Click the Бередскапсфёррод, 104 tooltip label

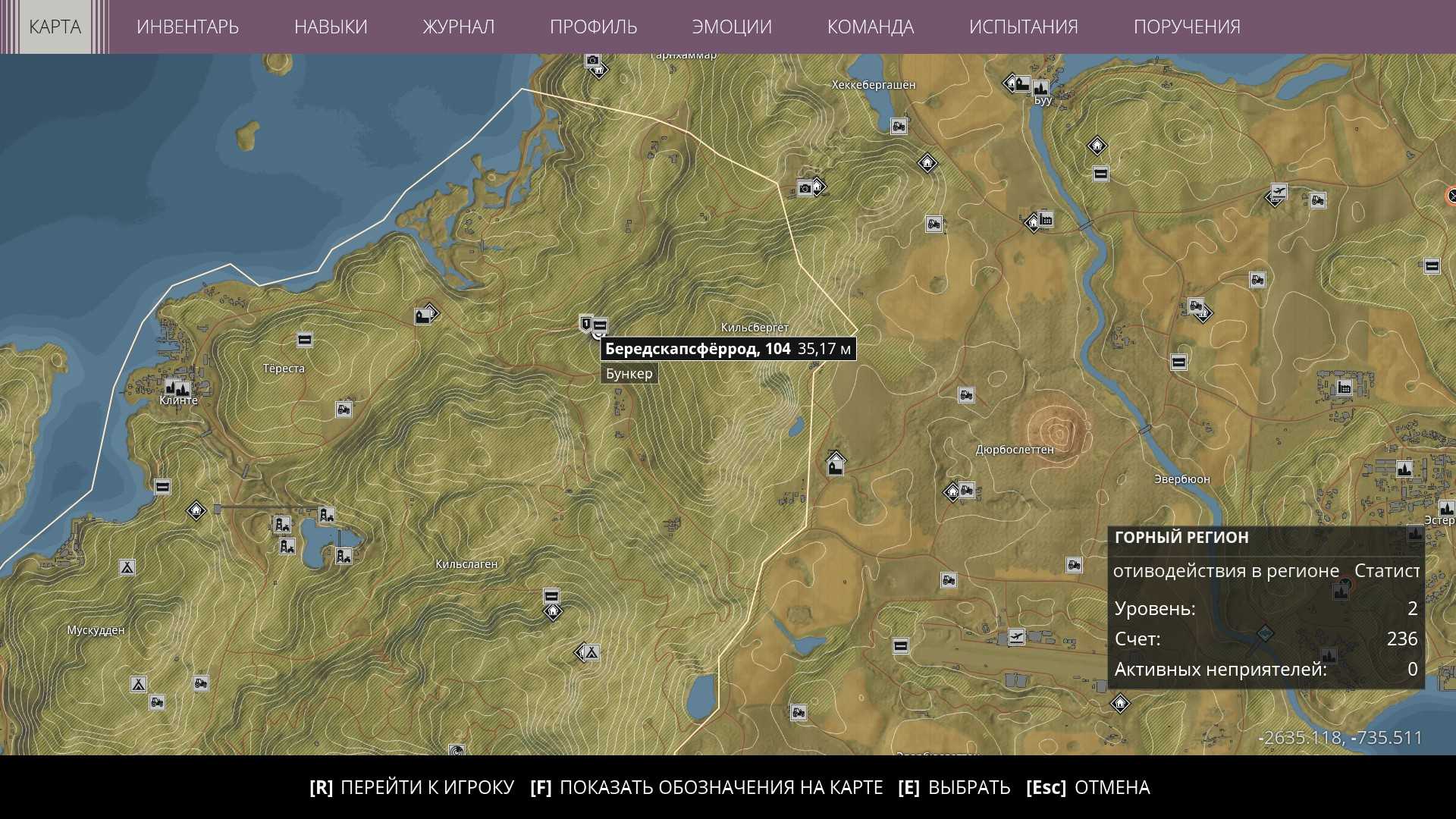point(697,349)
